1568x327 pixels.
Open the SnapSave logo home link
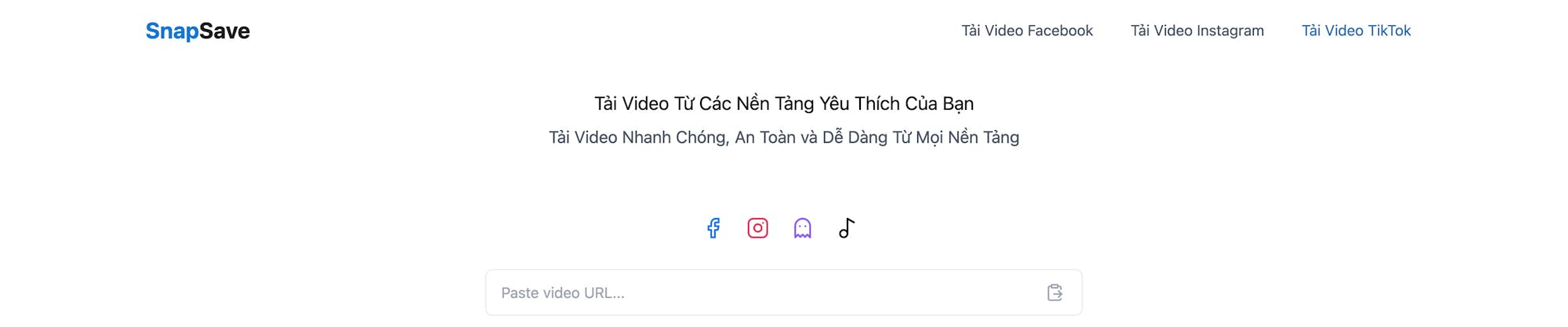click(198, 31)
